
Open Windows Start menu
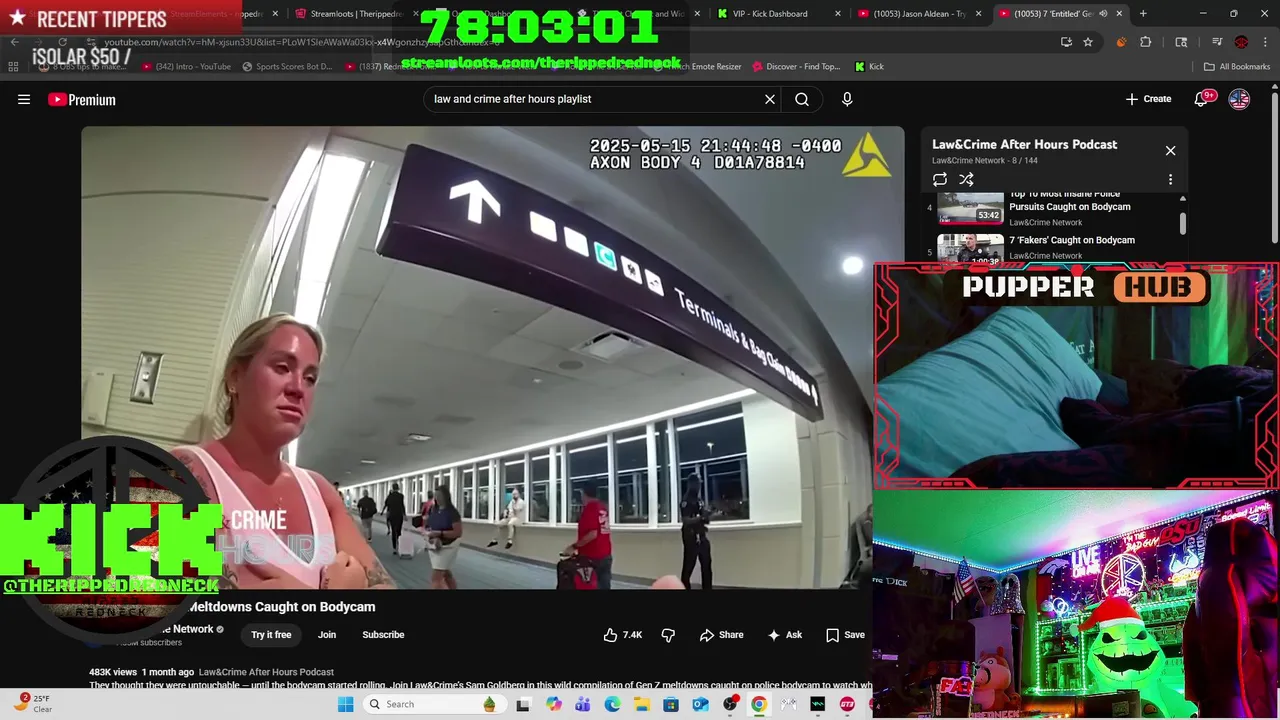click(345, 704)
